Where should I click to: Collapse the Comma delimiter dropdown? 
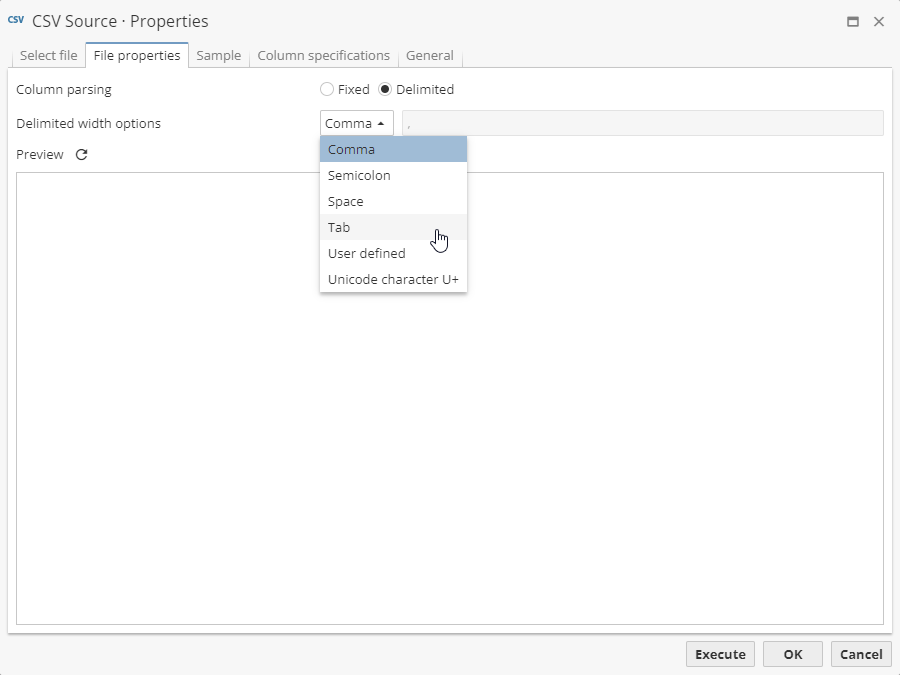click(x=356, y=123)
